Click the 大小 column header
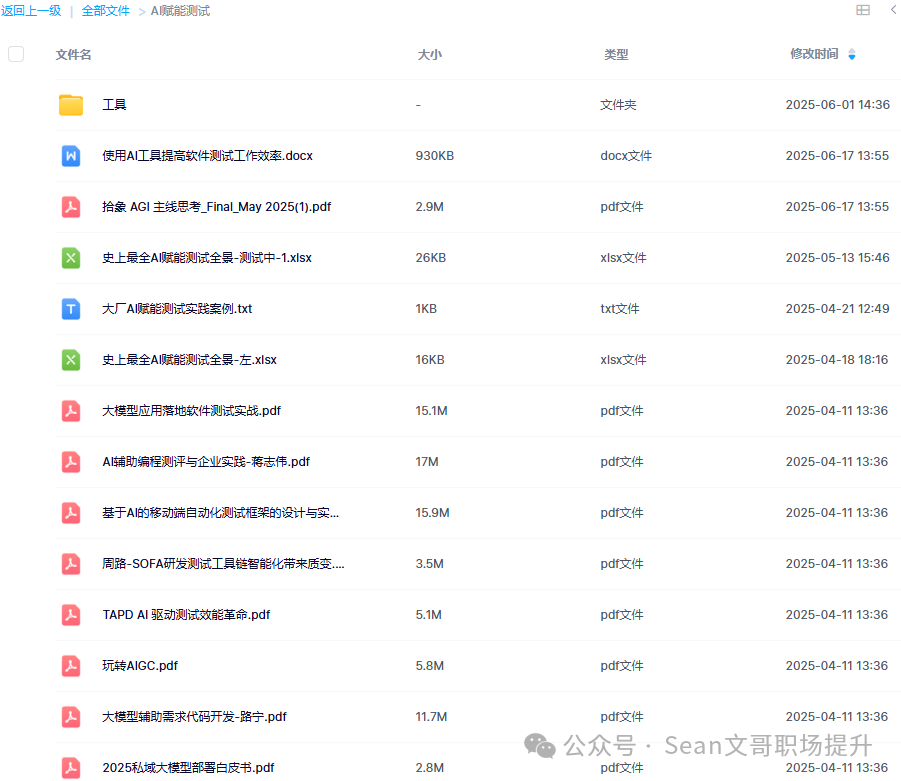This screenshot has height=781, width=901. tap(429, 55)
